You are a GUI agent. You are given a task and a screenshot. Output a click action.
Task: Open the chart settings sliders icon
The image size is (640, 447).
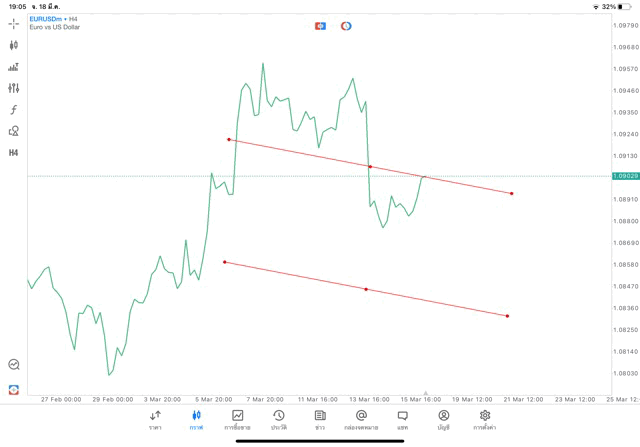pyautogui.click(x=14, y=88)
